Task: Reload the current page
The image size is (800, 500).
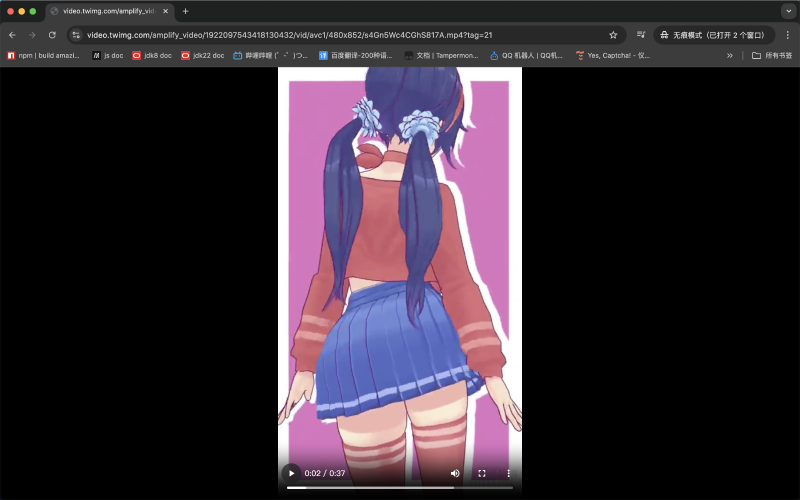Action: [52, 35]
